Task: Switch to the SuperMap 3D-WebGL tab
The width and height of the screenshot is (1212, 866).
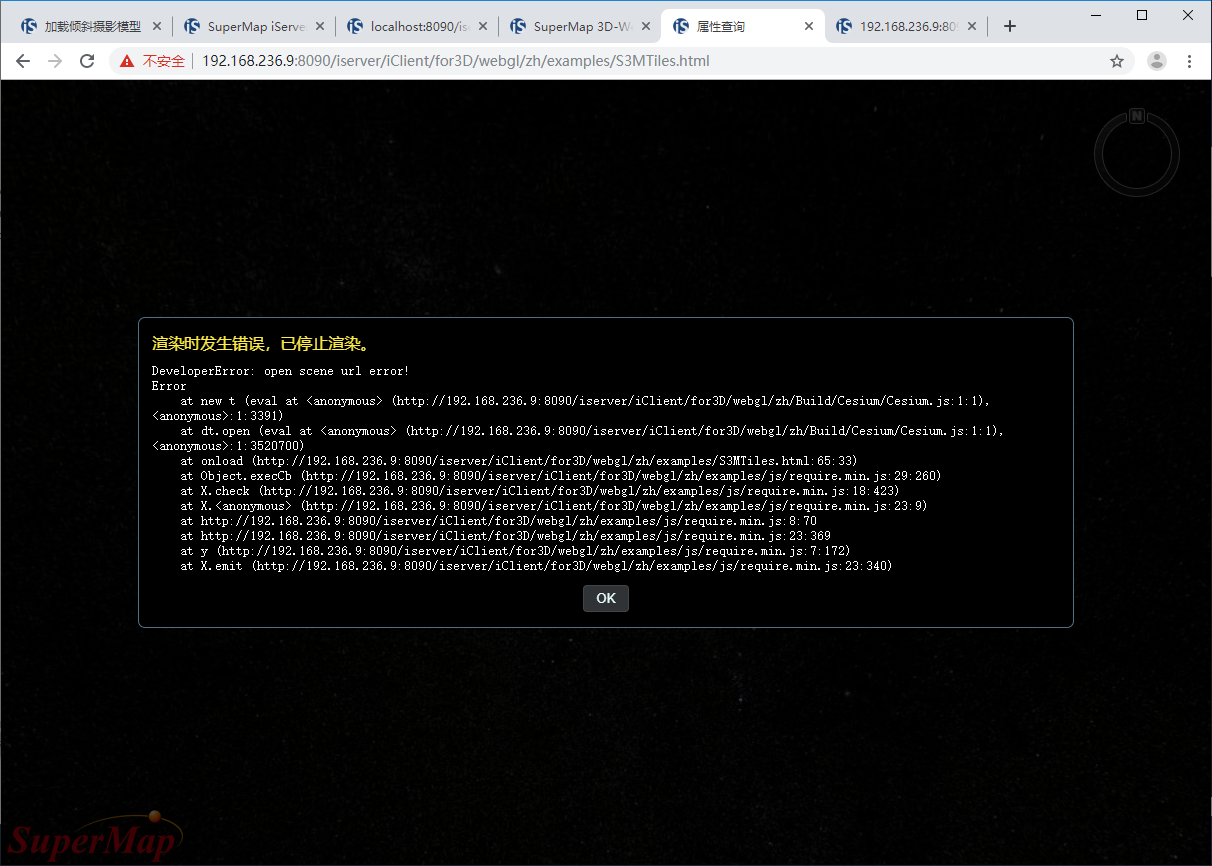Action: click(x=579, y=27)
